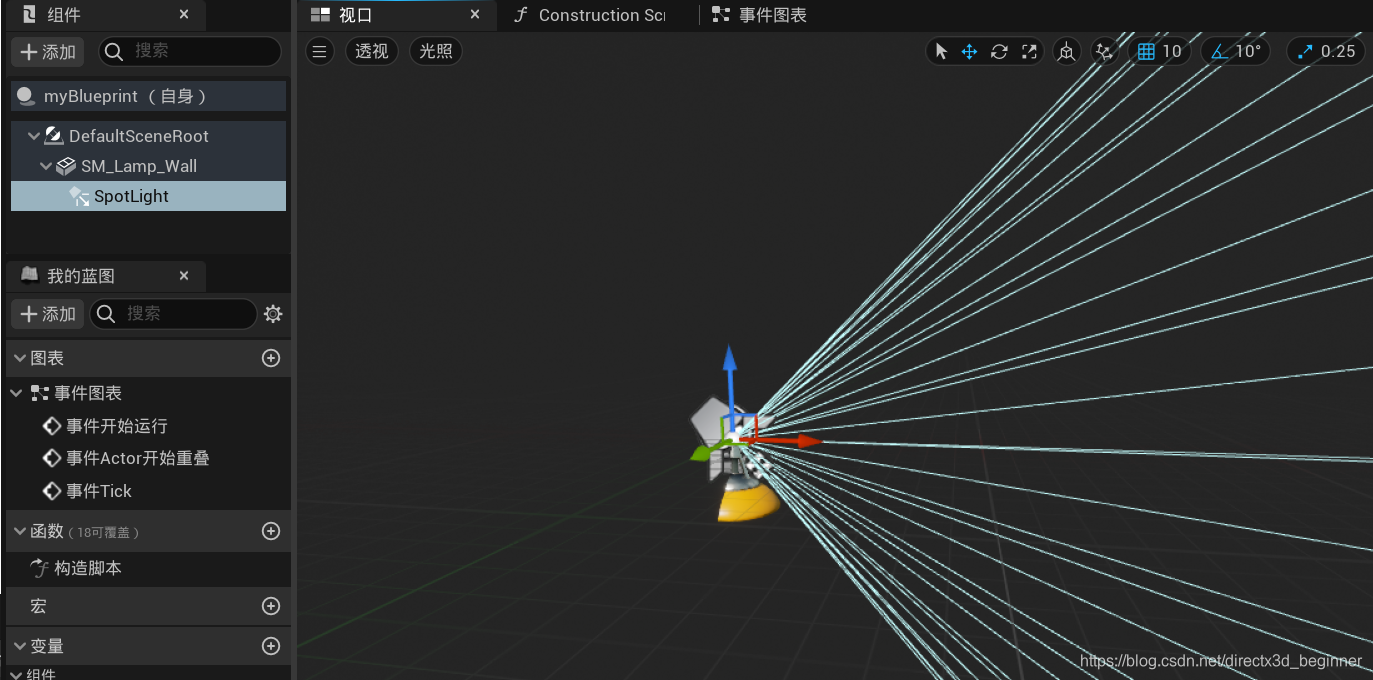The image size is (1373, 680).
Task: Click 添加 button in My Blueprint panel
Action: point(48,314)
